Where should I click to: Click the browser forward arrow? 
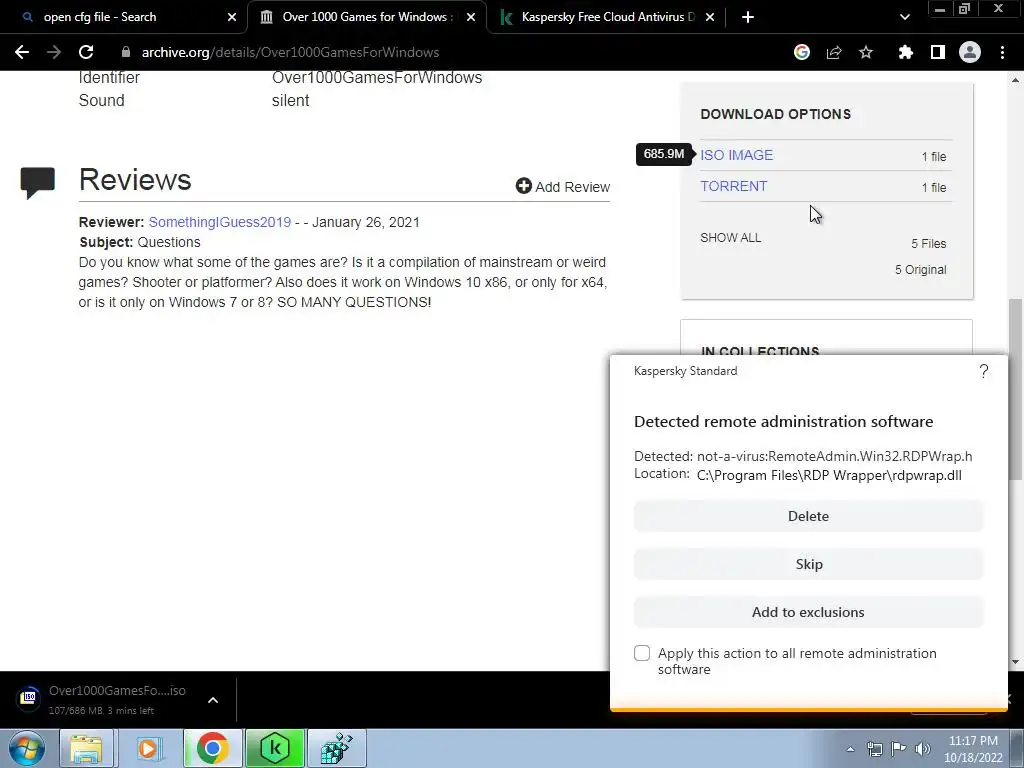(x=54, y=52)
